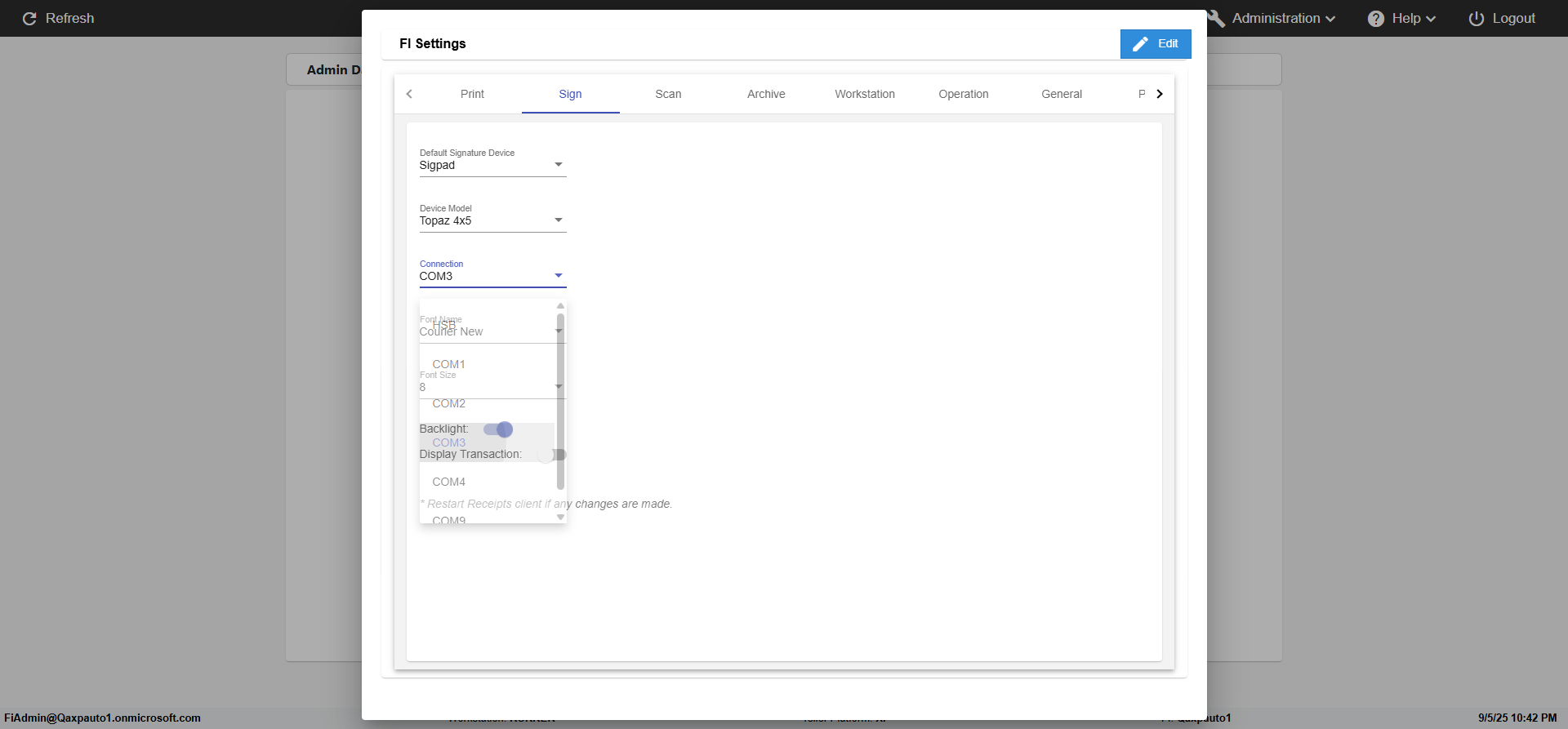Screen dimensions: 1568x729
Task: Expand the Administration menu chevron
Action: (x=1331, y=19)
